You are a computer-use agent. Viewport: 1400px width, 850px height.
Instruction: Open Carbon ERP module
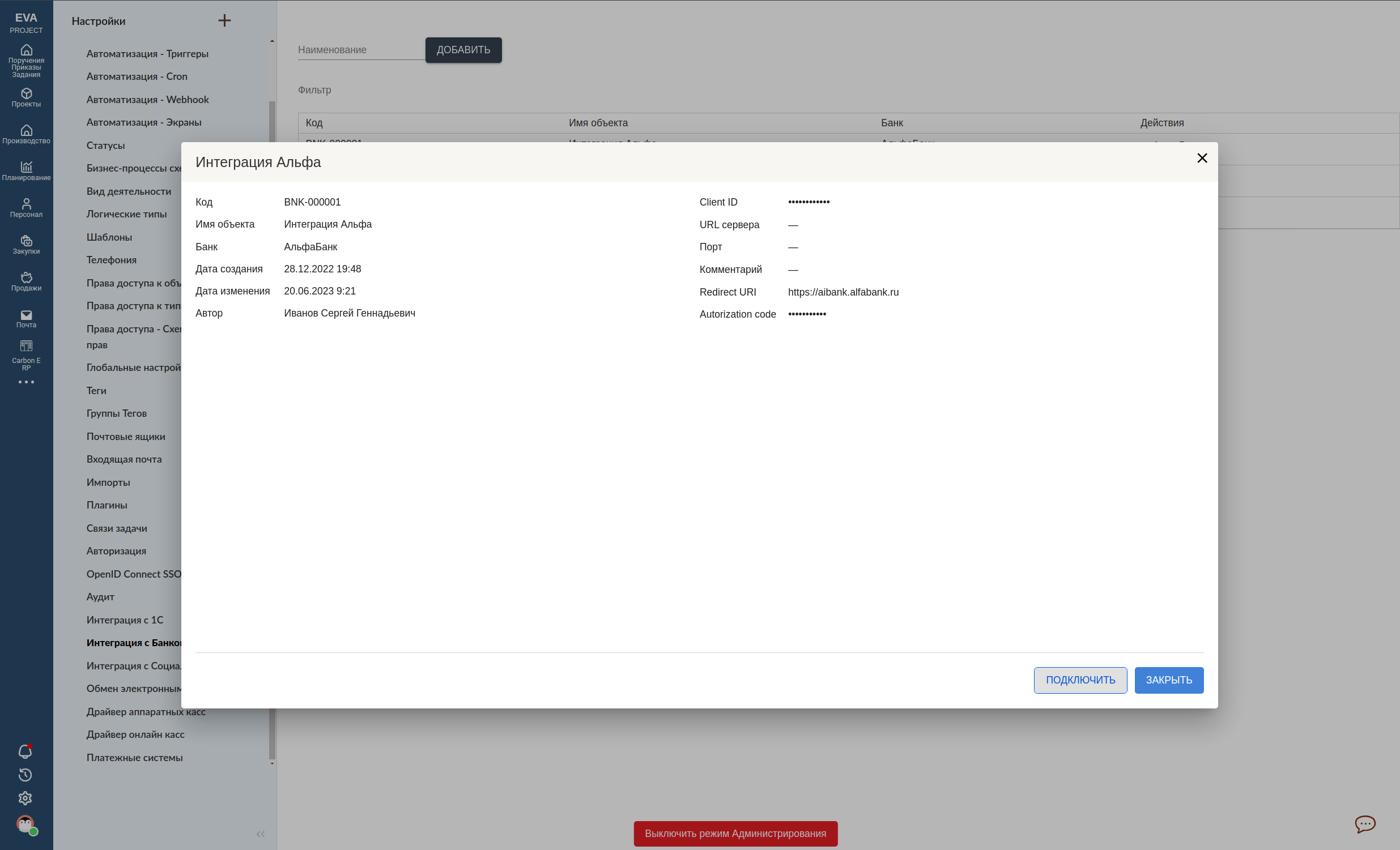(x=26, y=356)
